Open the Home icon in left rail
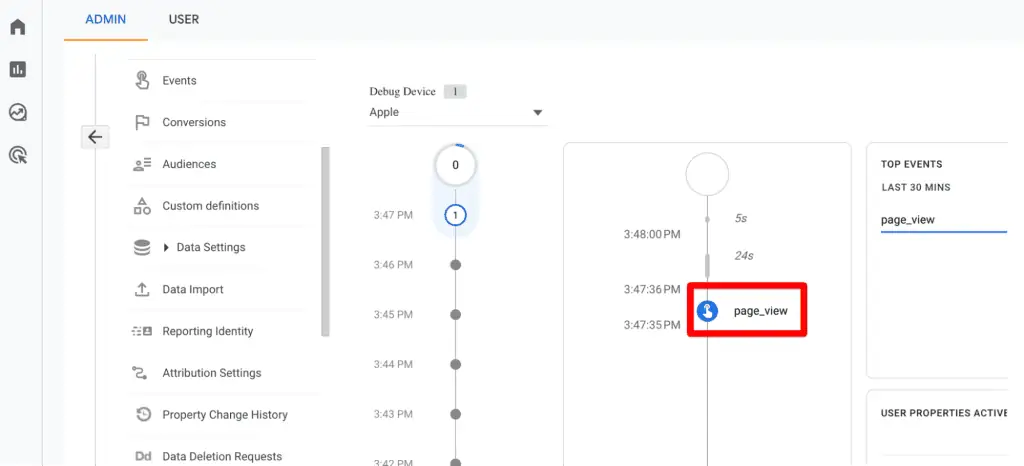The image size is (1024, 466). [18, 27]
